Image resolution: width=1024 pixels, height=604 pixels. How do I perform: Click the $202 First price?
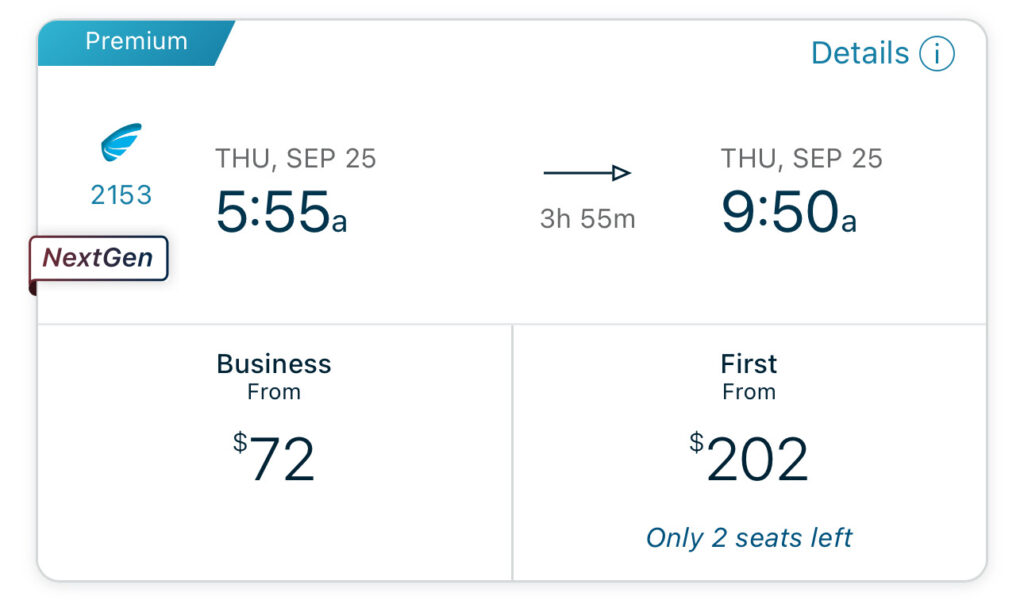coord(749,458)
